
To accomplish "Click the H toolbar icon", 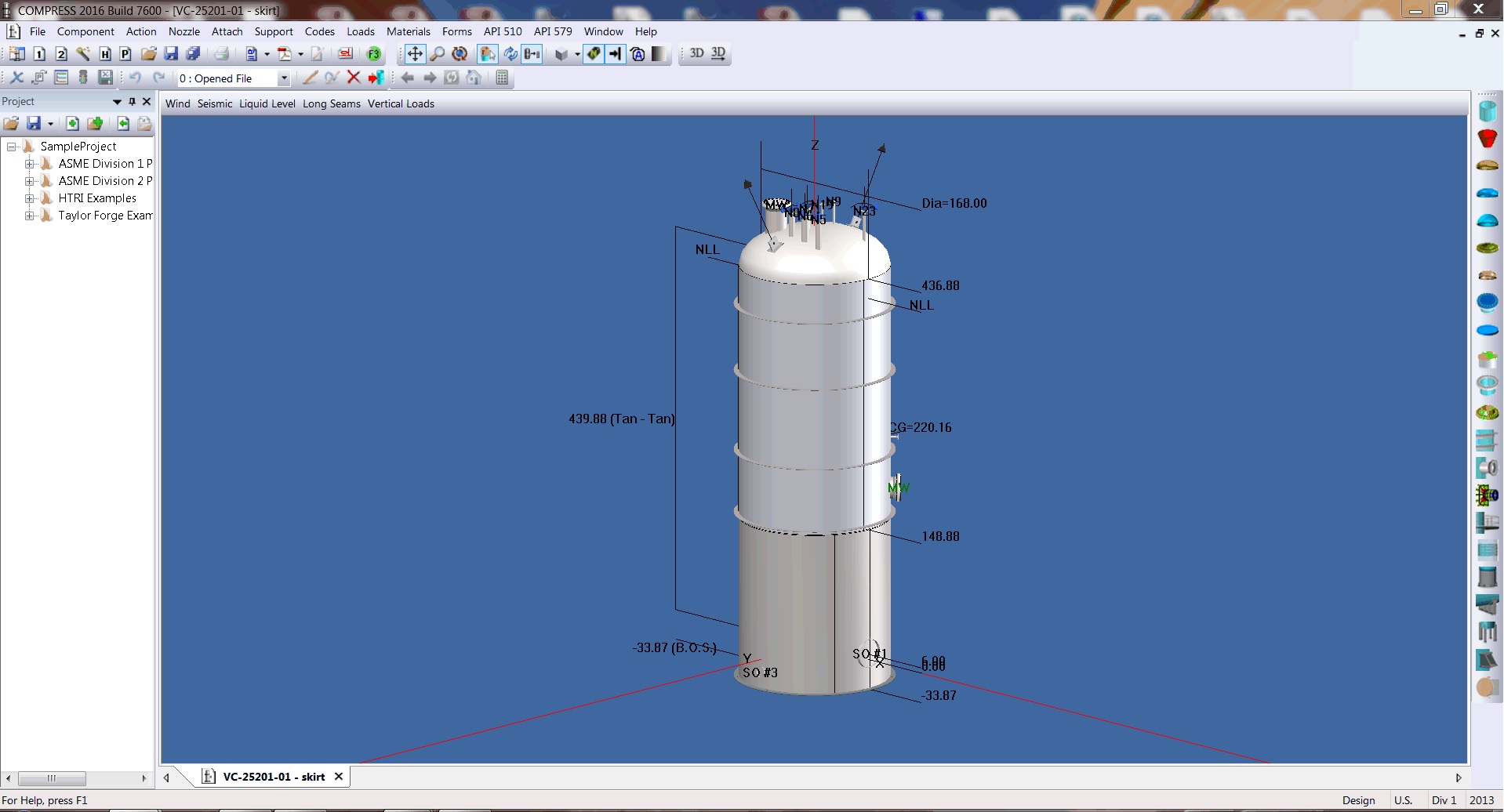I will point(104,54).
